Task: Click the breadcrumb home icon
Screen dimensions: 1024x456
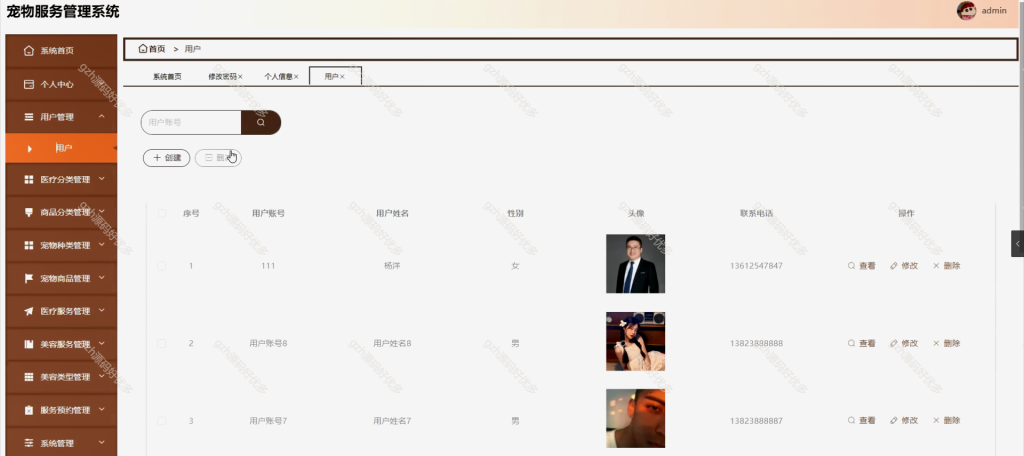Action: [x=143, y=49]
